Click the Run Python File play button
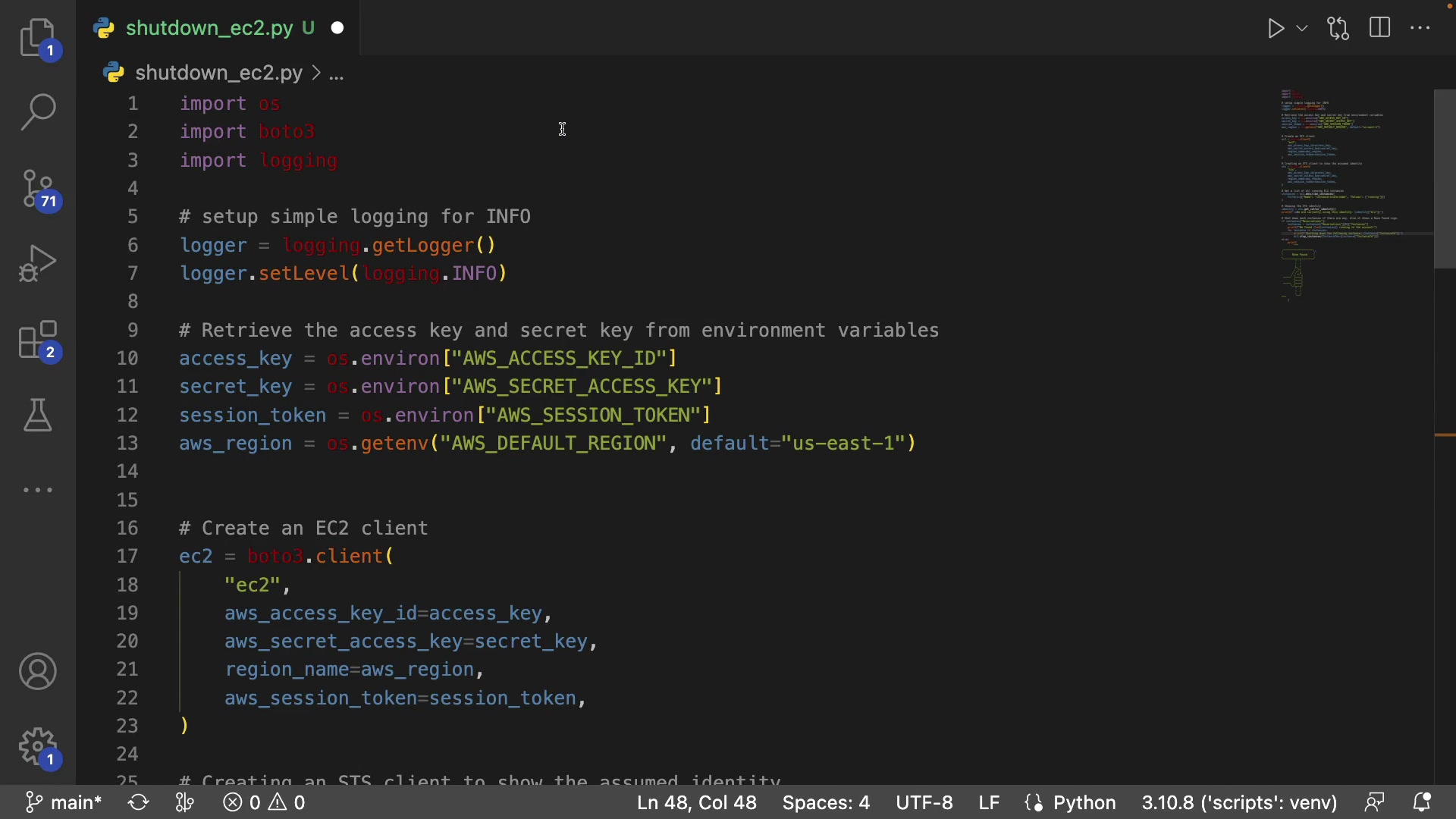 click(x=1276, y=29)
